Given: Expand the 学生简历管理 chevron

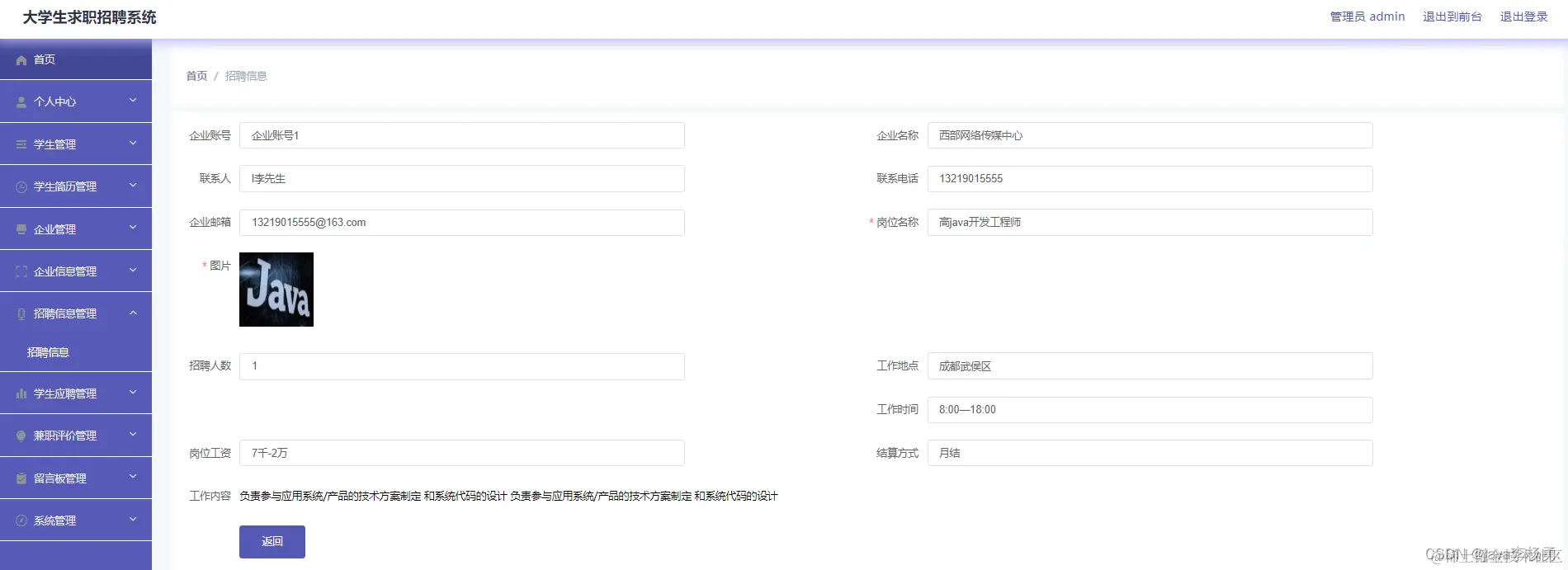Looking at the screenshot, I should pos(133,186).
